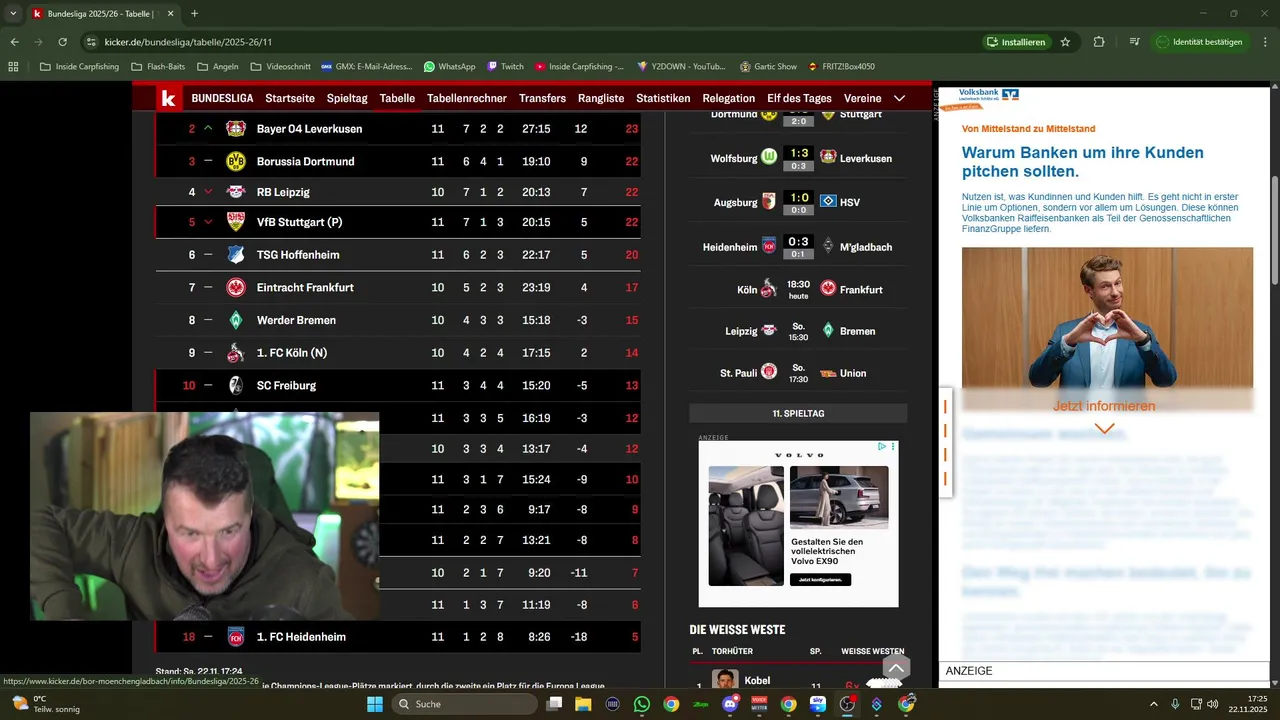Open WhatsApp from the taskbar
Viewport: 1280px width, 720px height.
pyautogui.click(x=642, y=704)
